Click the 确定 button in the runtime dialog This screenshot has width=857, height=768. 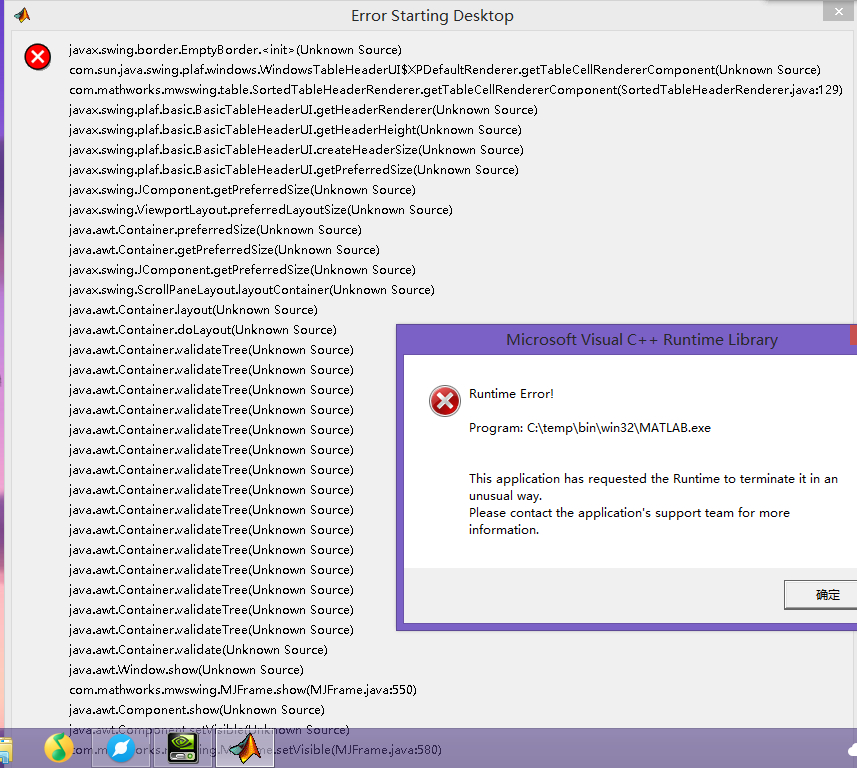821,595
